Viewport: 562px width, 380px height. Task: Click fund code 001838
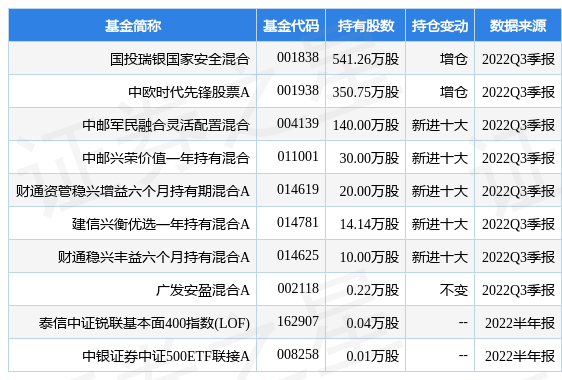click(298, 57)
